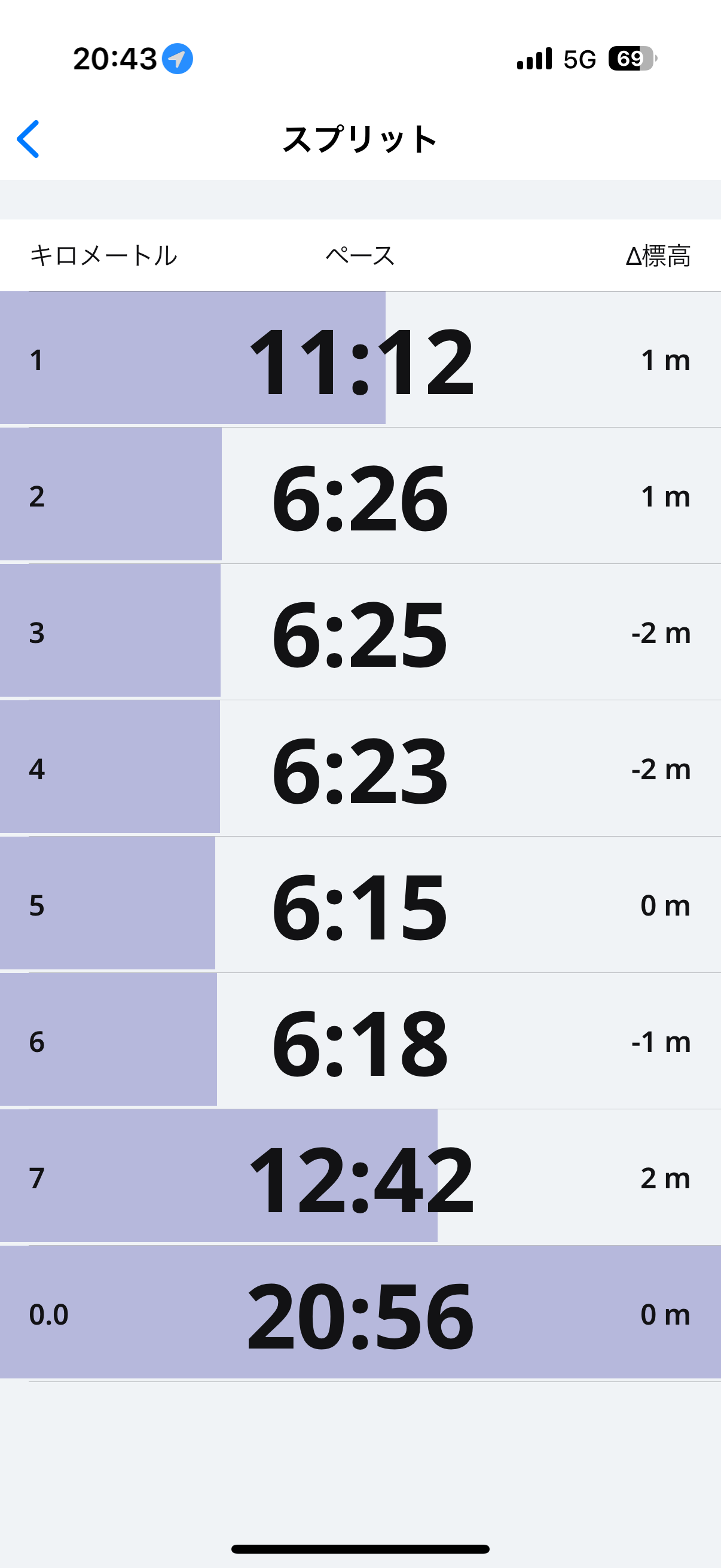
Task: Tap the cellular signal bars icon
Action: pos(534,59)
